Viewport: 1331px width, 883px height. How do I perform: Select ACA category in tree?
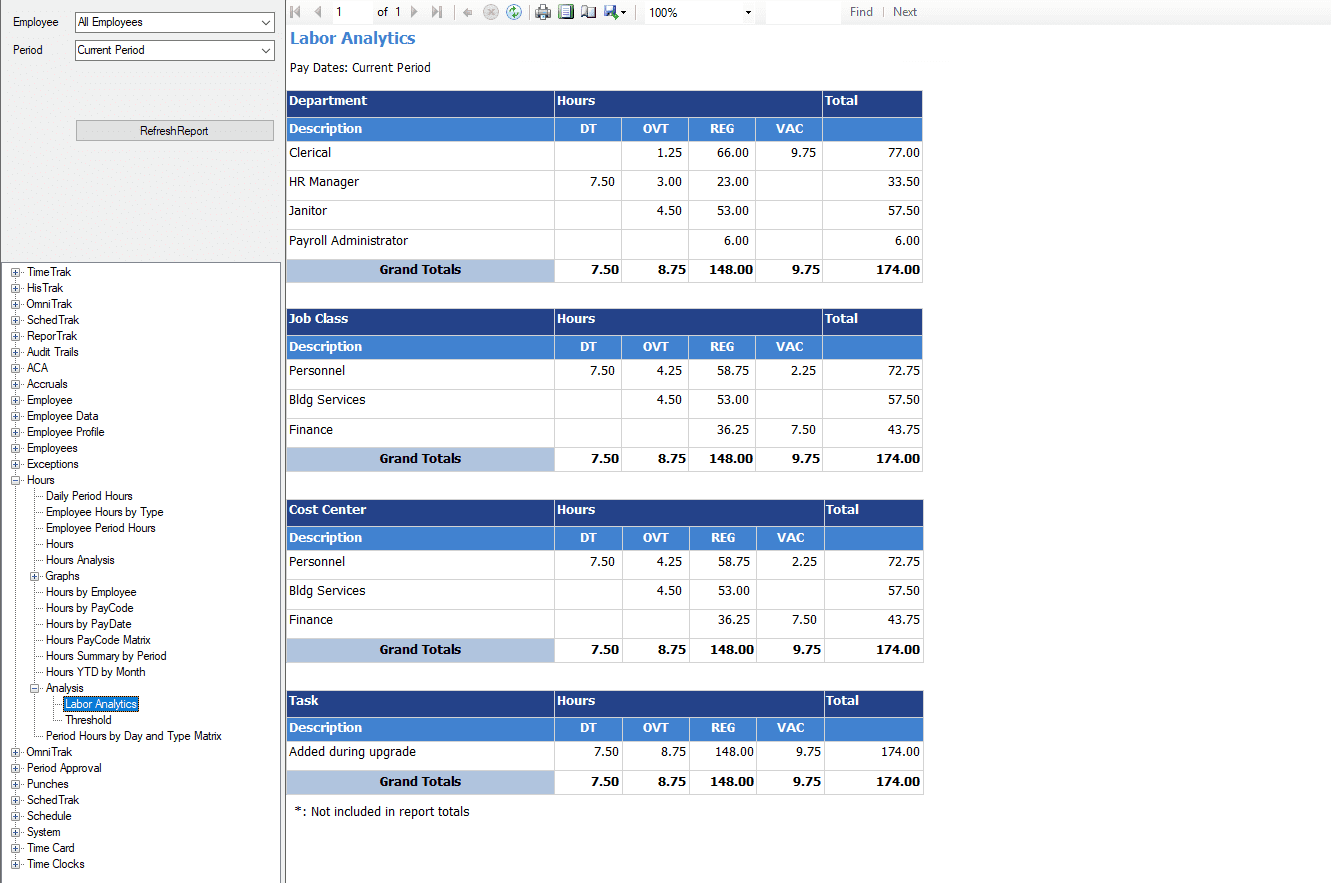37,368
